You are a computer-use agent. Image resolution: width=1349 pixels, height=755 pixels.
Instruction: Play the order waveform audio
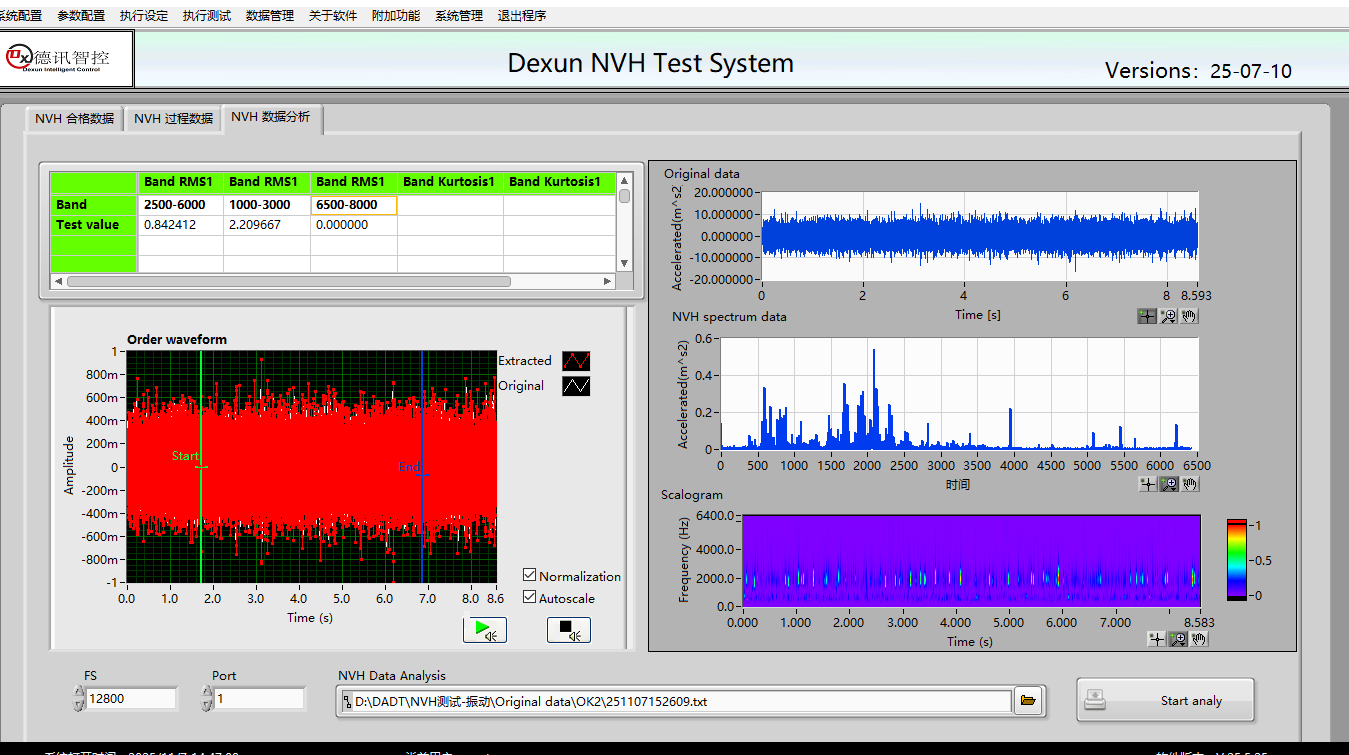coord(484,630)
